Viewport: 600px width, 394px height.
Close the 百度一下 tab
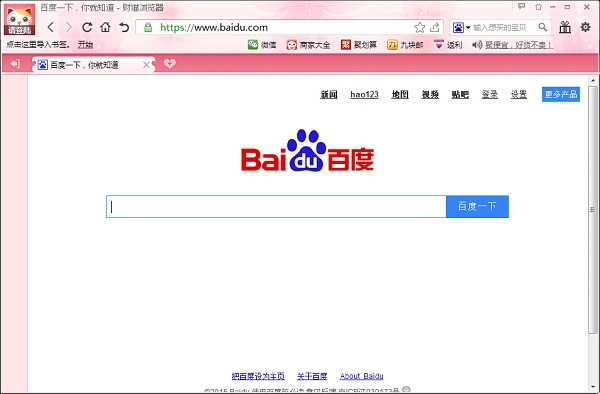pos(146,65)
